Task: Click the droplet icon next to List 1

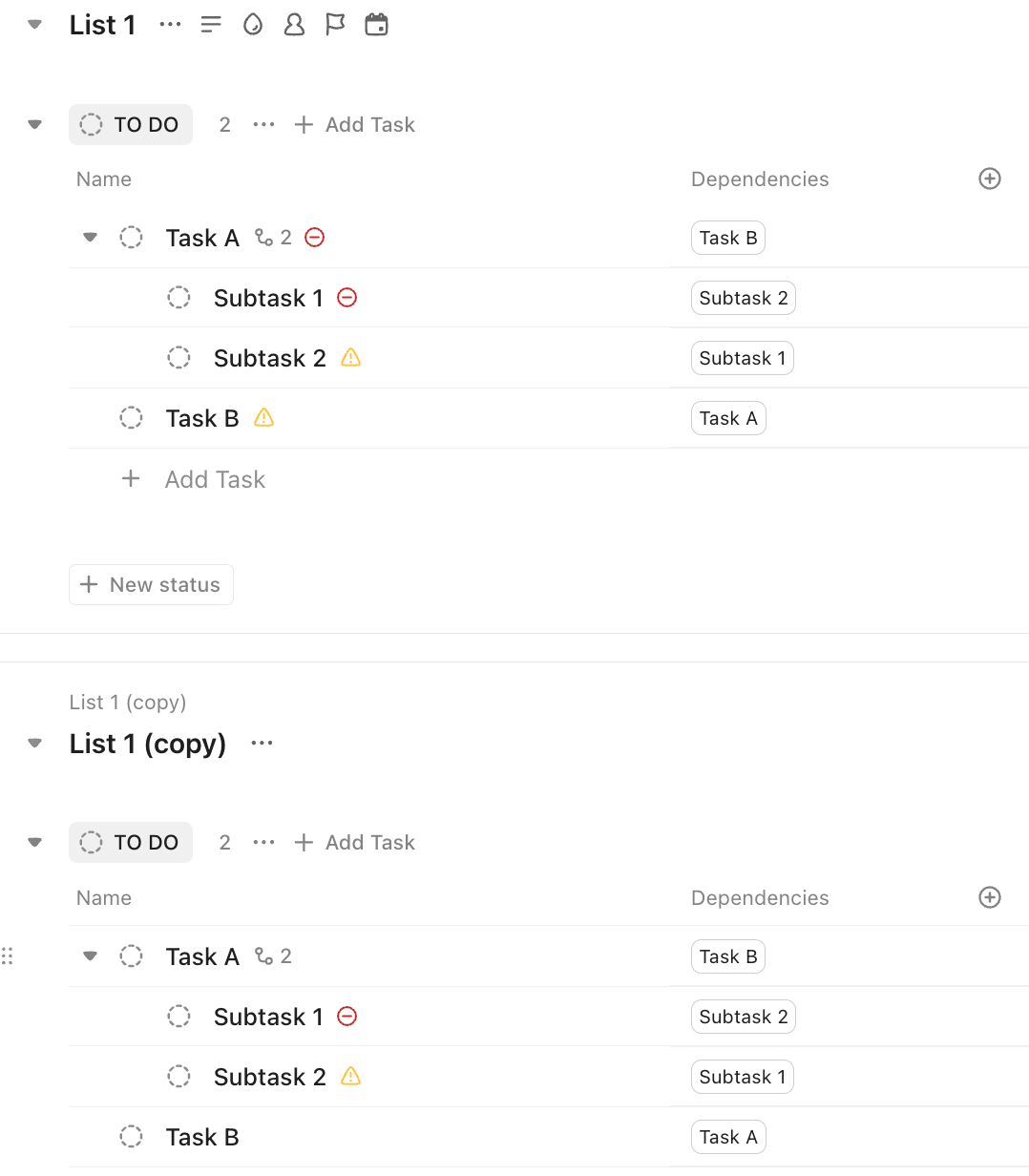Action: (x=253, y=25)
